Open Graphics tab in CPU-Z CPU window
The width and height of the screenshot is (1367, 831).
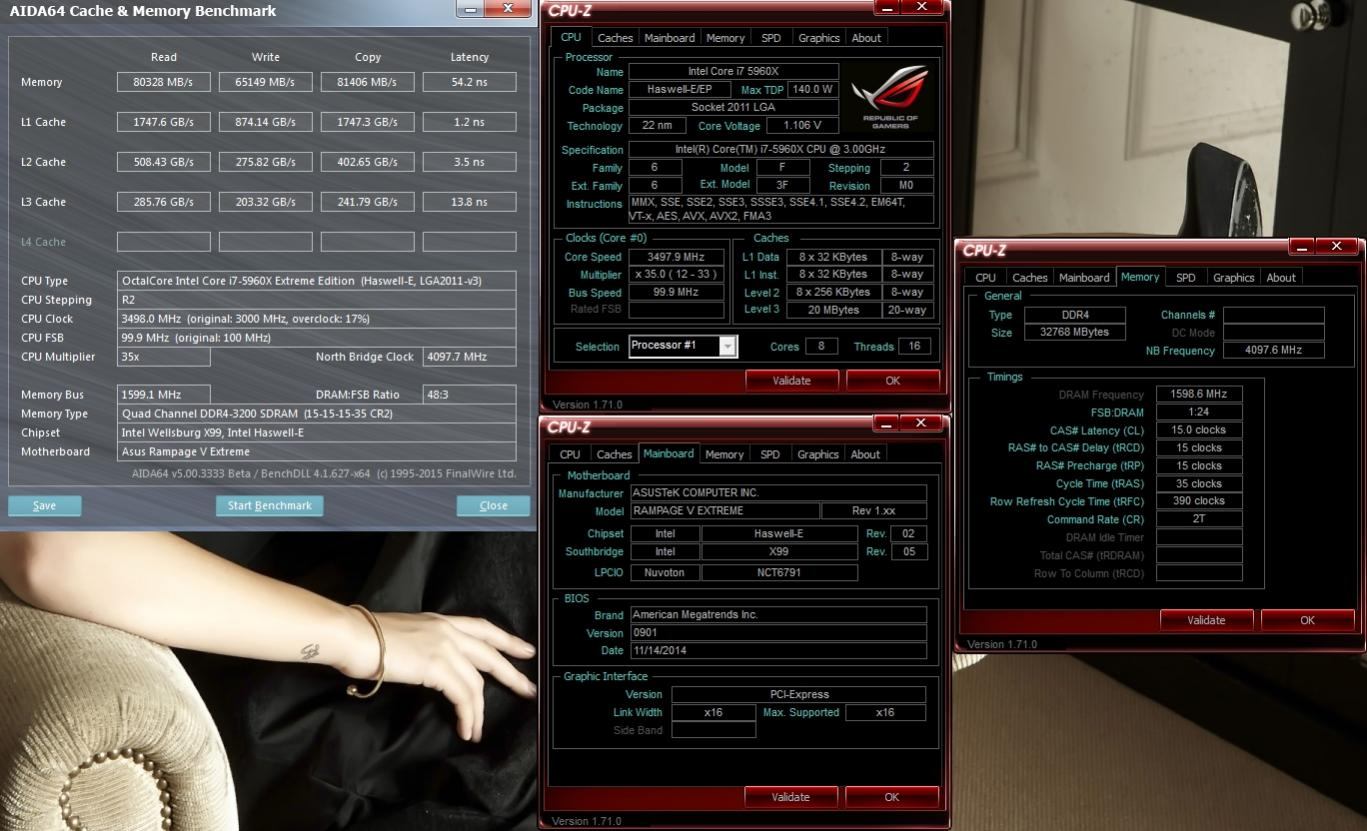pos(819,38)
